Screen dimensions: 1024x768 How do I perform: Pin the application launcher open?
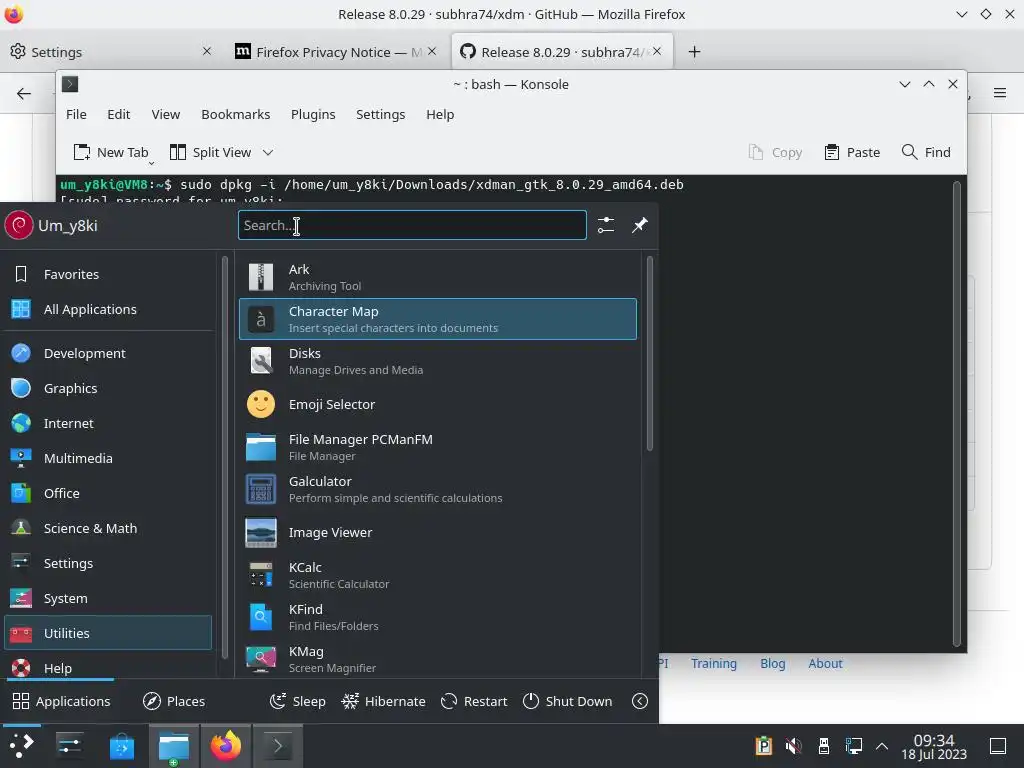[639, 225]
